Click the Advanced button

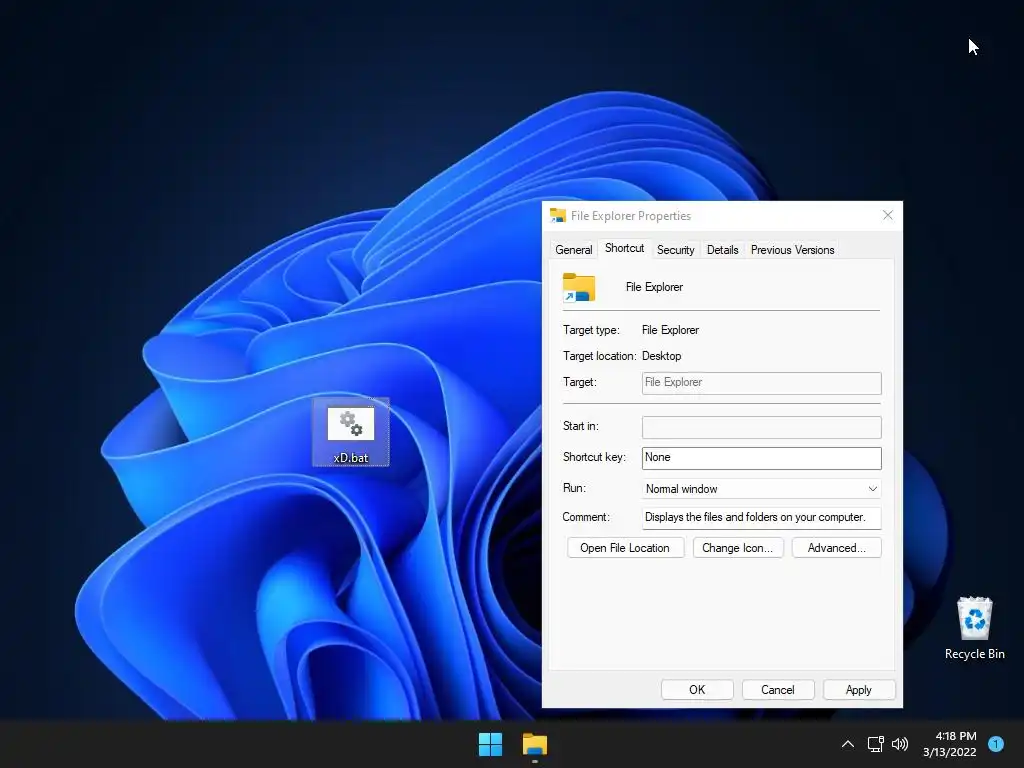click(836, 548)
